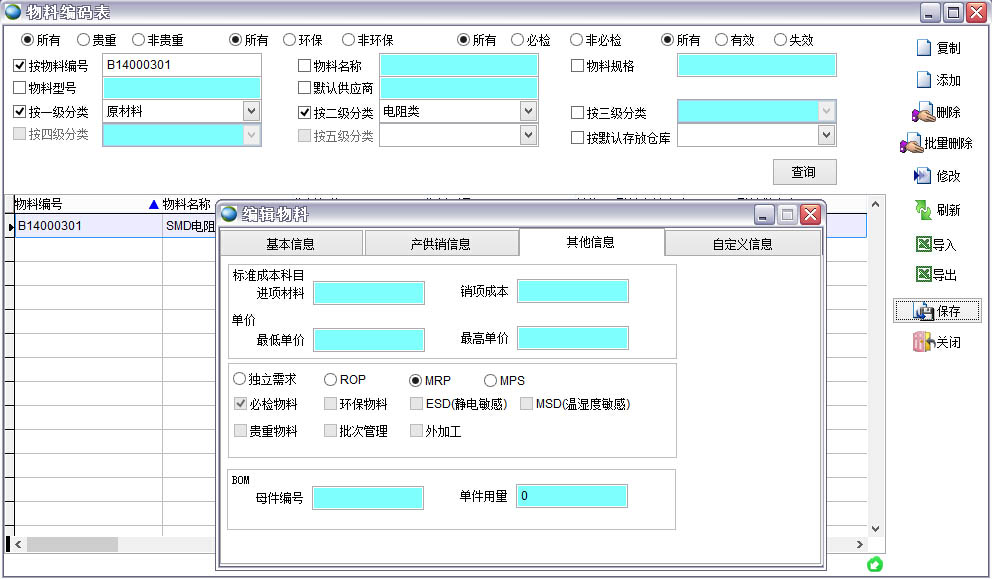Click the 批量删除 (Batch Delete) icon
Viewport: 992px width, 579px height.
point(937,145)
